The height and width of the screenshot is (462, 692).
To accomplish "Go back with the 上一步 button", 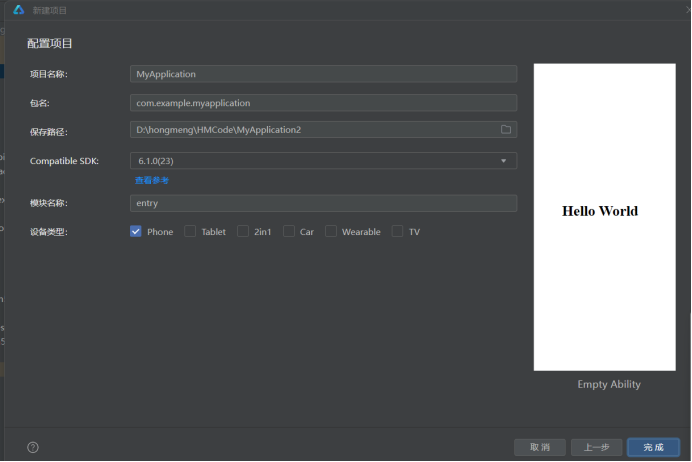I will (597, 447).
